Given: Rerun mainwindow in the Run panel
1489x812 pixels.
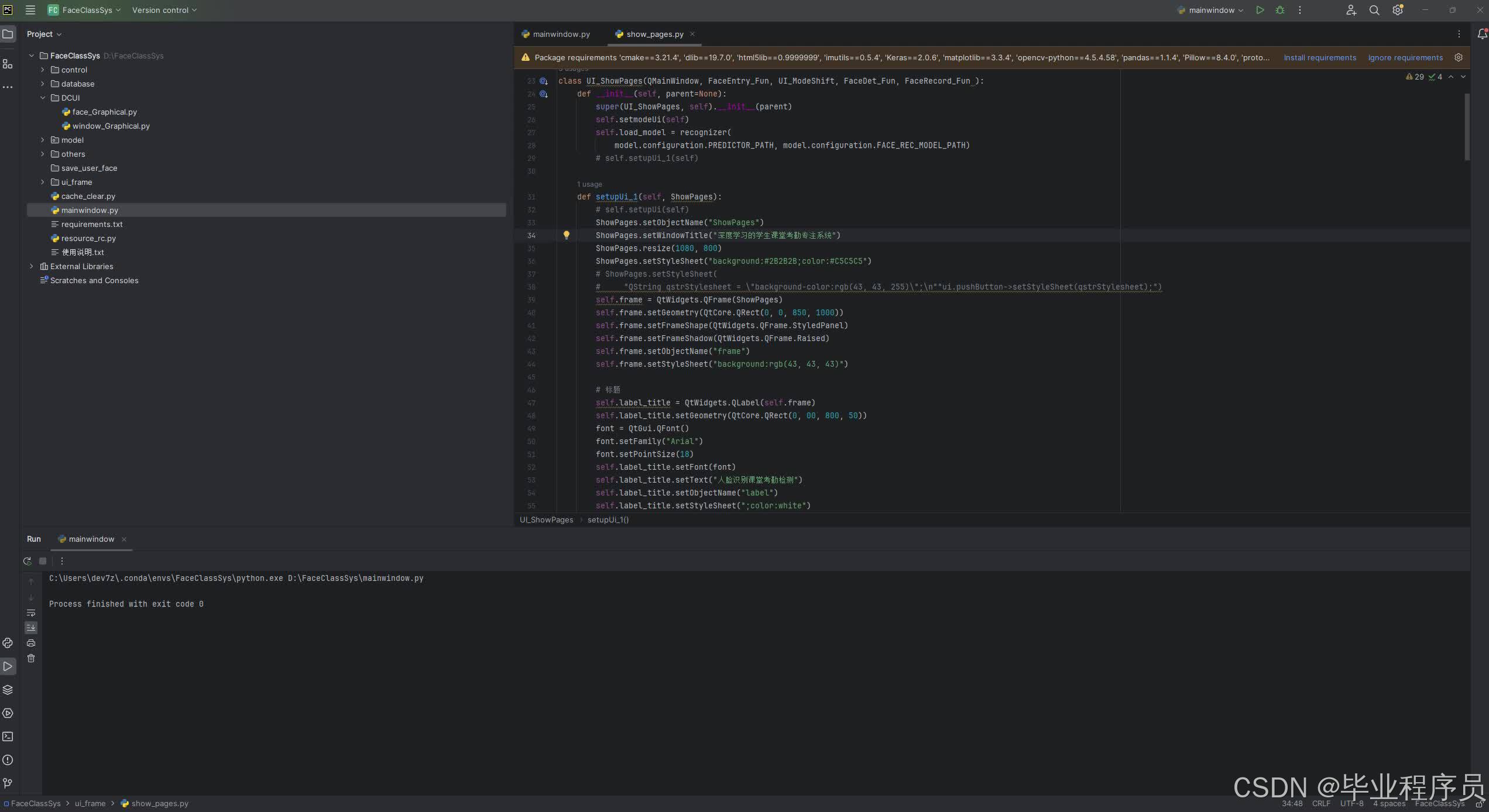Looking at the screenshot, I should pyautogui.click(x=27, y=561).
